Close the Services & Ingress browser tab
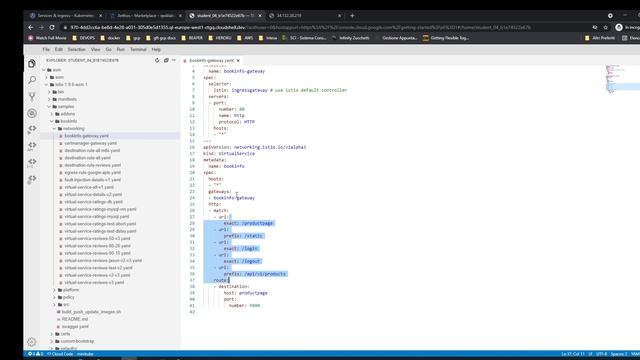Screen dimensions: 640x360 pyautogui.click(x=101, y=16)
